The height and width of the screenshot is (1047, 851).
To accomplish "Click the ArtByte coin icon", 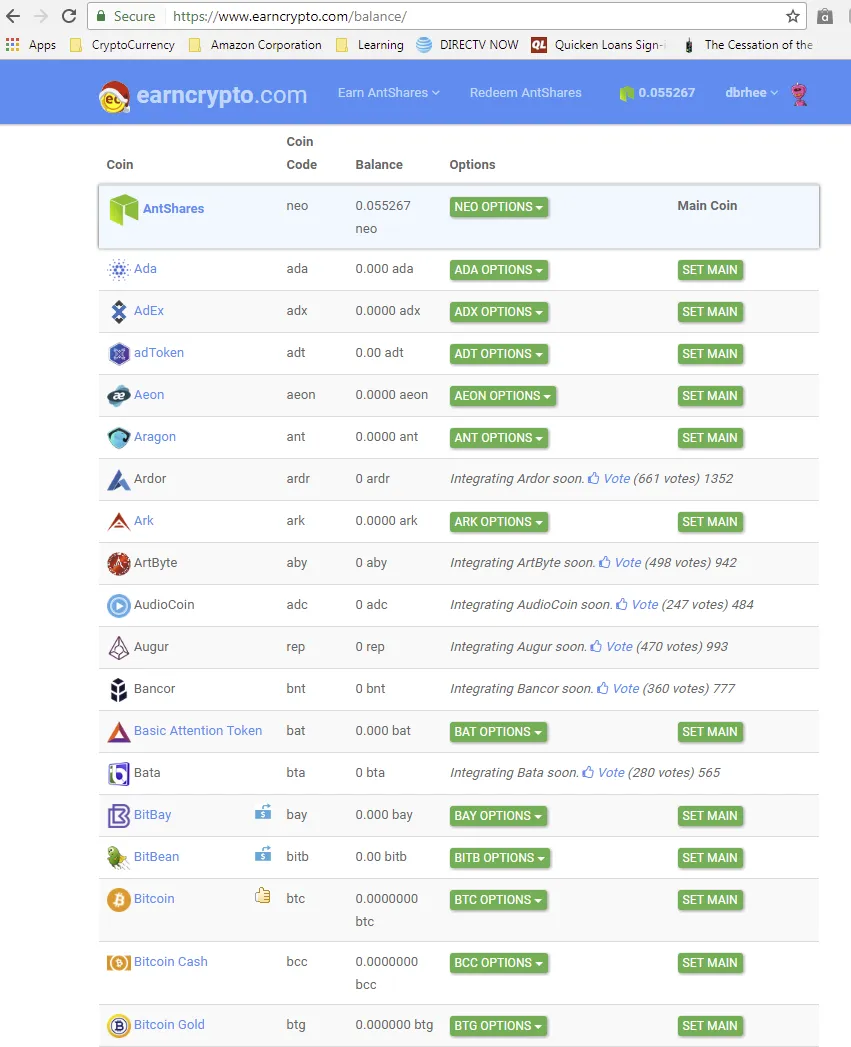I will click(x=119, y=564).
